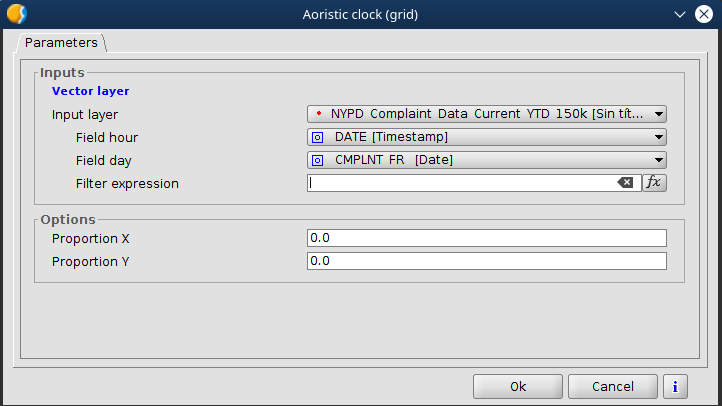
Task: Focus the Filter expression text field
Action: click(x=460, y=183)
